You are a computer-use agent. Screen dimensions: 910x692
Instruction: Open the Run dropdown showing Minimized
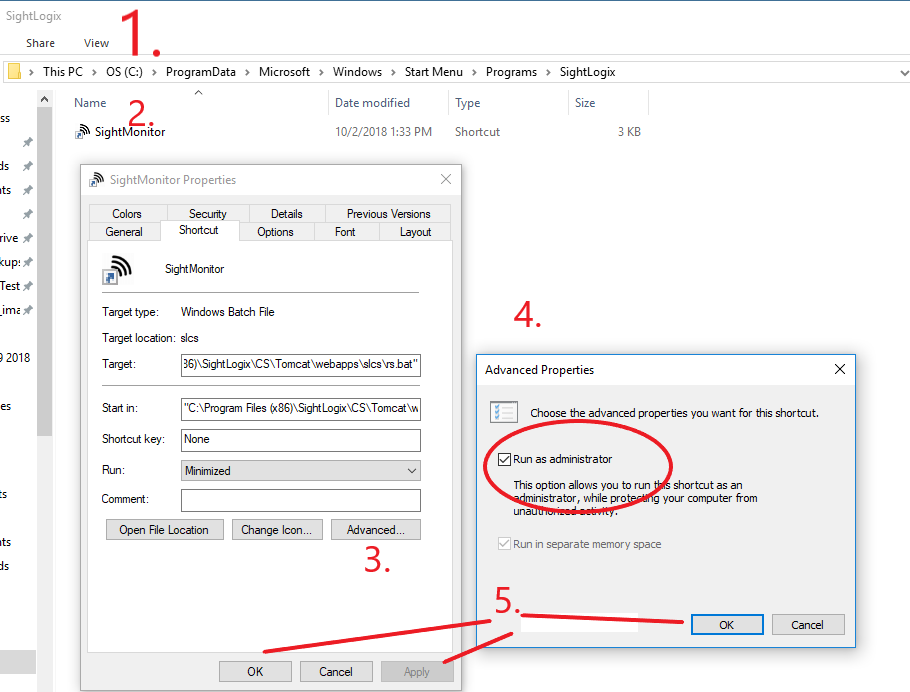301,470
